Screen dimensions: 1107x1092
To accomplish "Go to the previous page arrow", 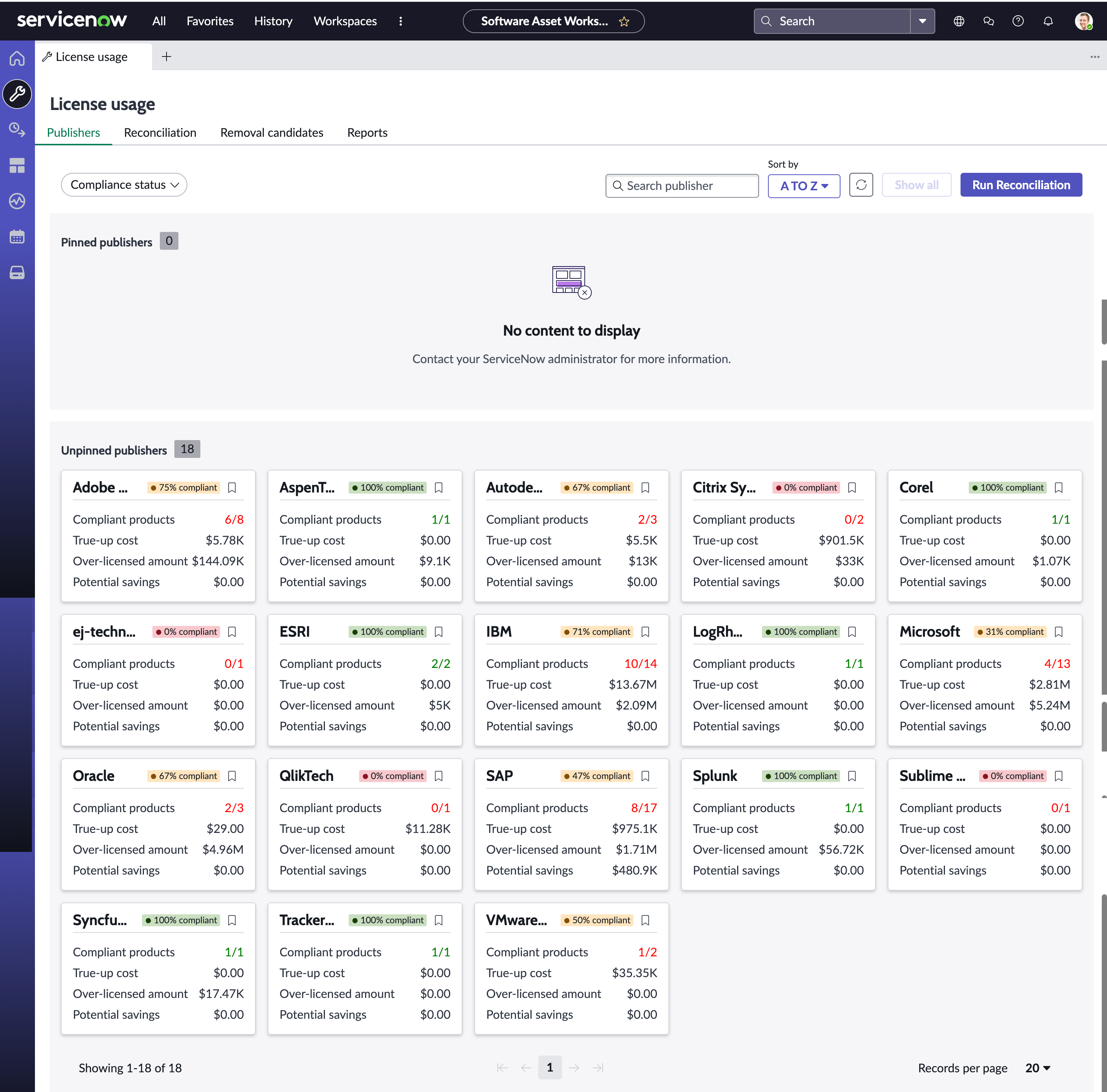I will point(526,1067).
